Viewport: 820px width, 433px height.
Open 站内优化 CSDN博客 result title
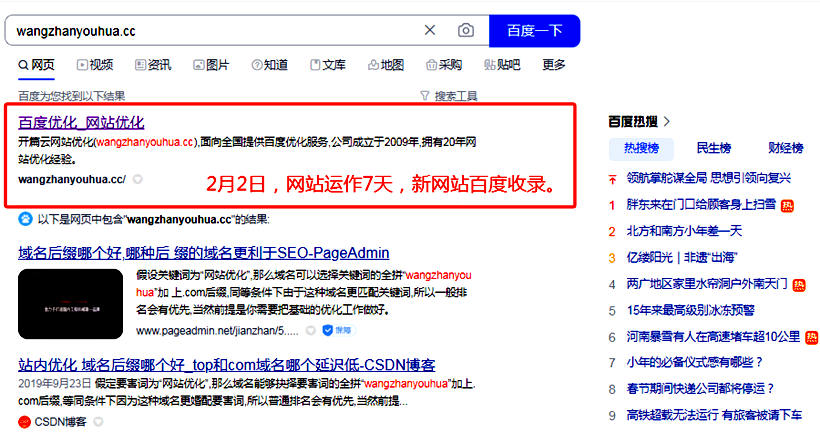tap(226, 364)
